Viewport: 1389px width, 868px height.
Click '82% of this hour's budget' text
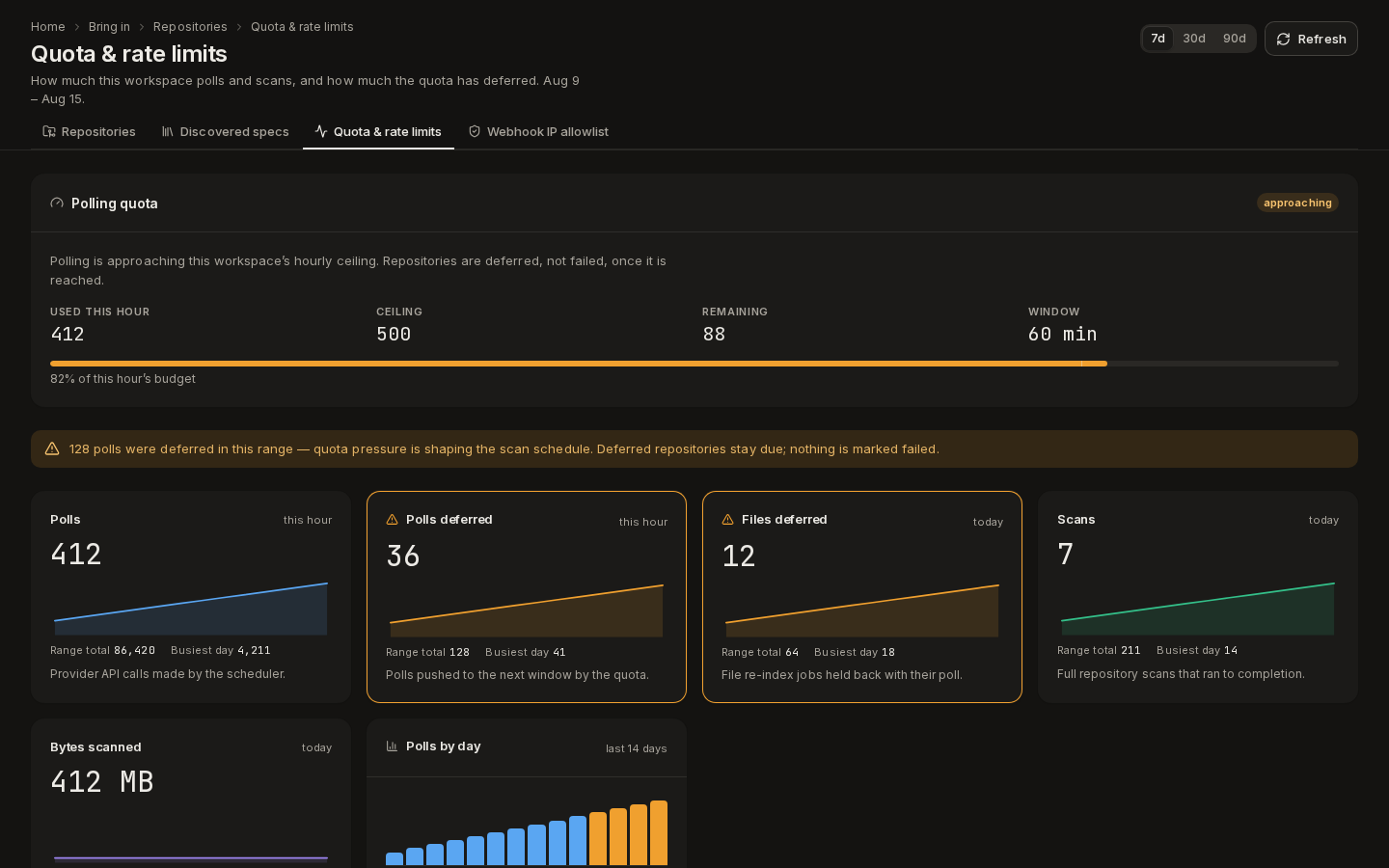coord(123,379)
